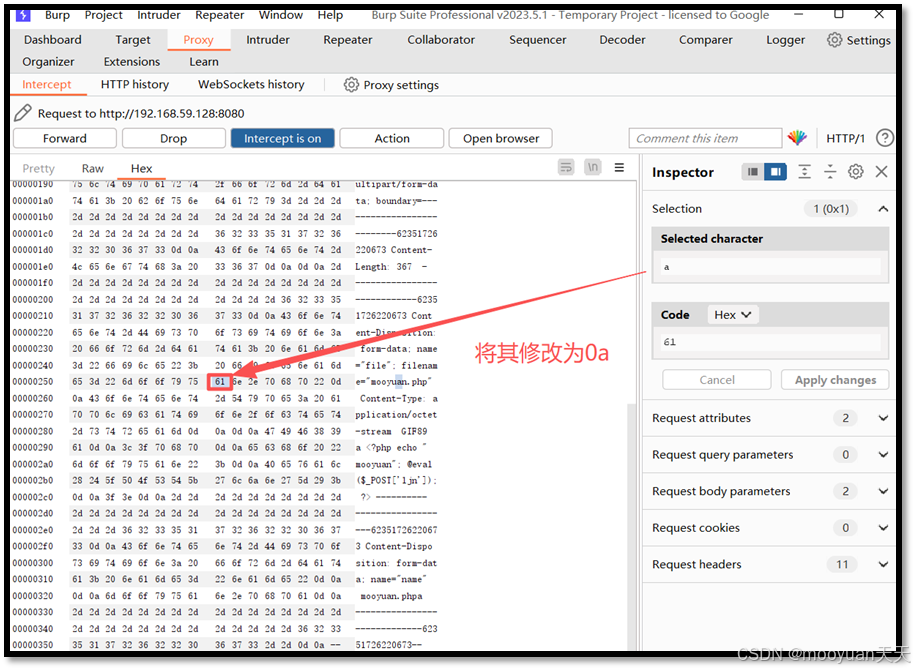The height and width of the screenshot is (670, 915).
Task: Expand Request headers section
Action: click(883, 564)
